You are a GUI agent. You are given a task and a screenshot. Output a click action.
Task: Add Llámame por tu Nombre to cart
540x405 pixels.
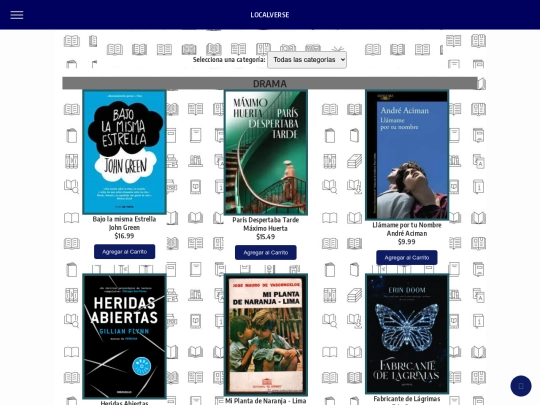coord(407,258)
